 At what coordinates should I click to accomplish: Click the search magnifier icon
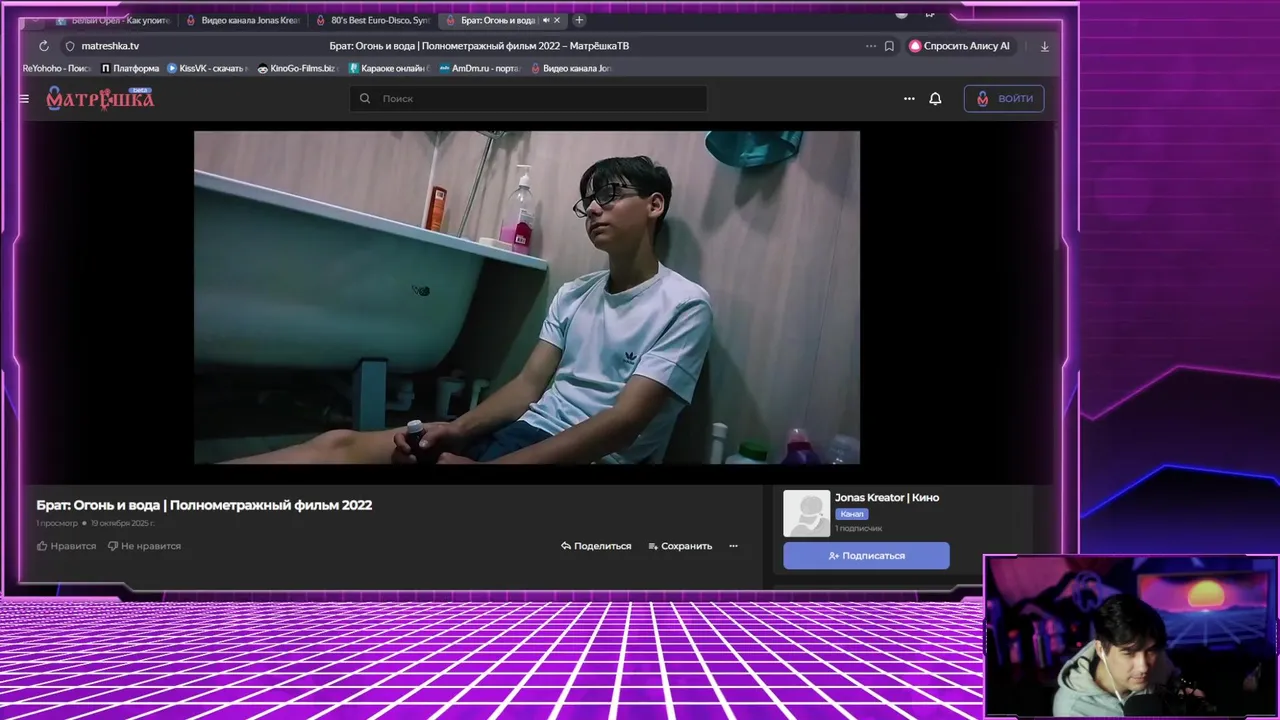tap(365, 99)
